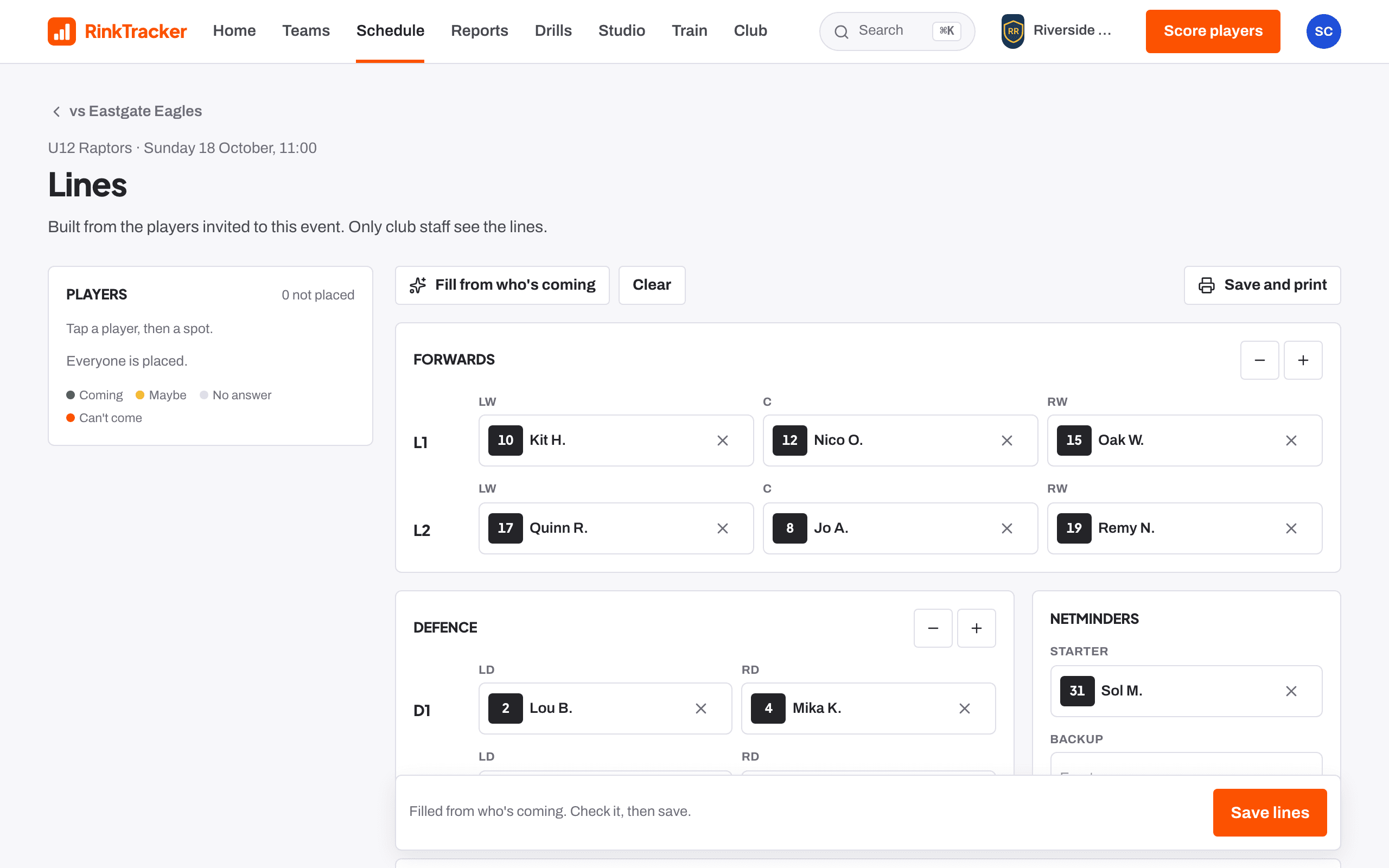Viewport: 1389px width, 868px height.
Task: Remove a defence pair with minus
Action: tap(933, 629)
